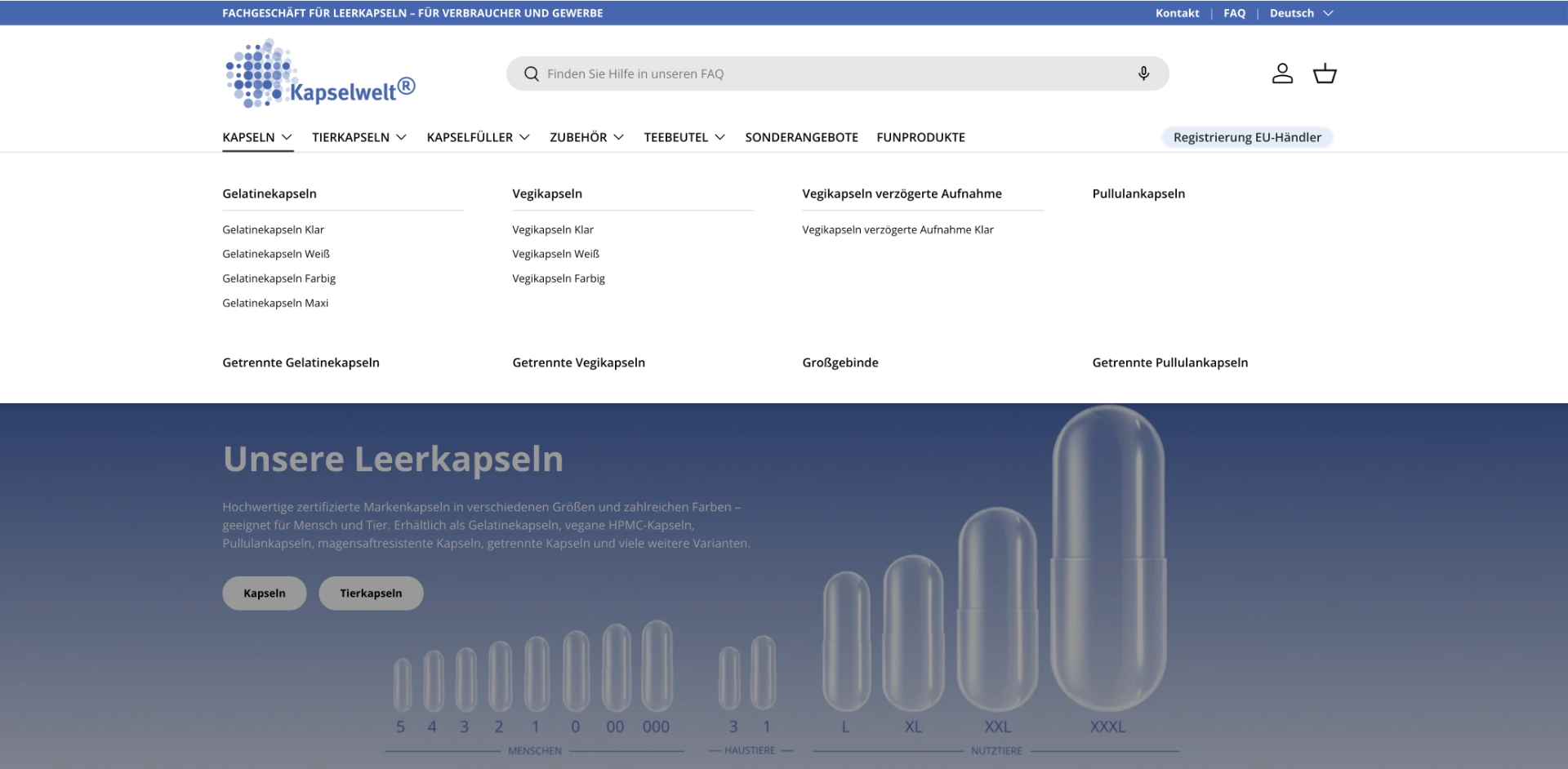The image size is (1568, 769).
Task: Open the Funprodukte menu item
Action: pyautogui.click(x=920, y=137)
